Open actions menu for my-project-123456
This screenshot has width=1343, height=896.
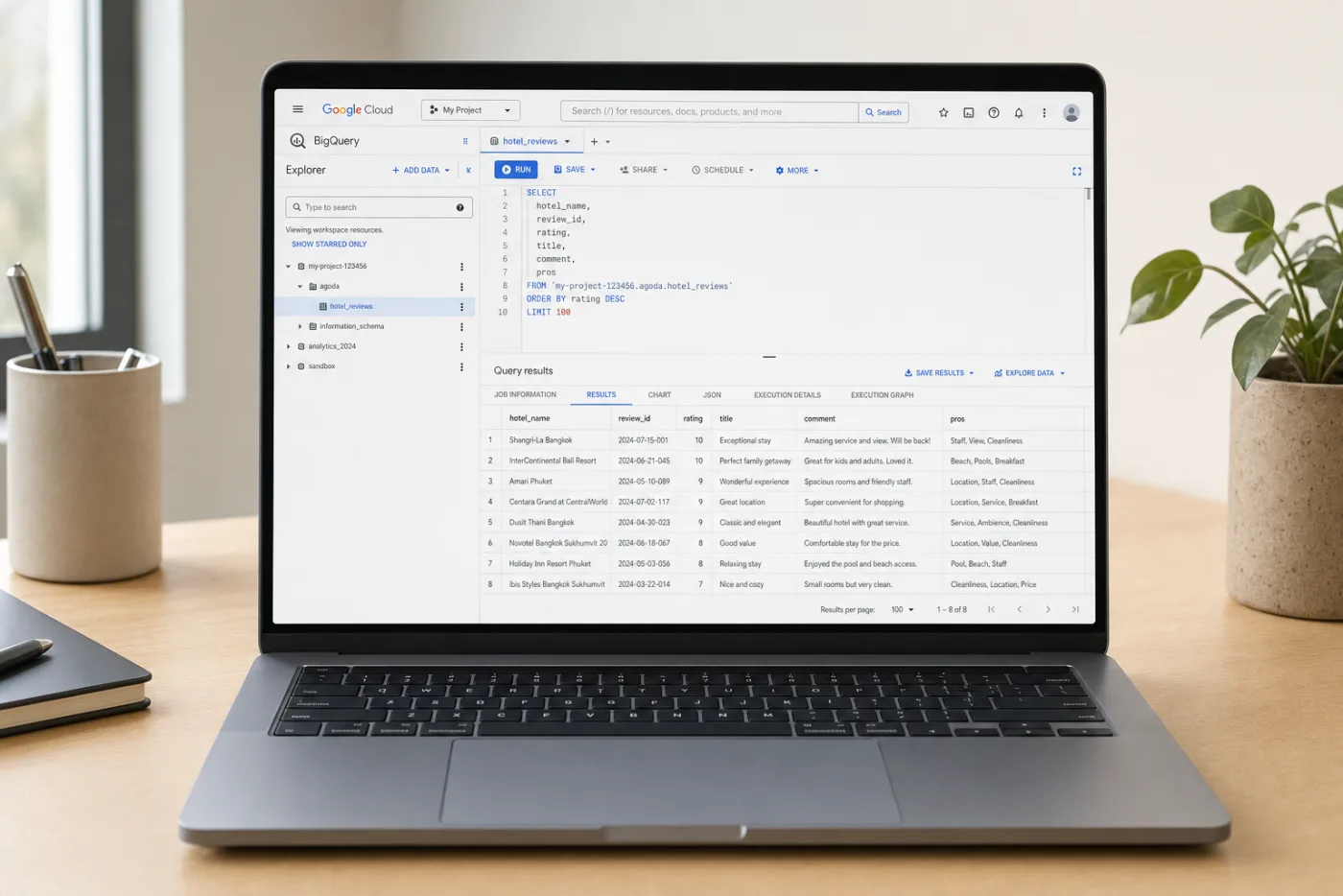point(461,267)
